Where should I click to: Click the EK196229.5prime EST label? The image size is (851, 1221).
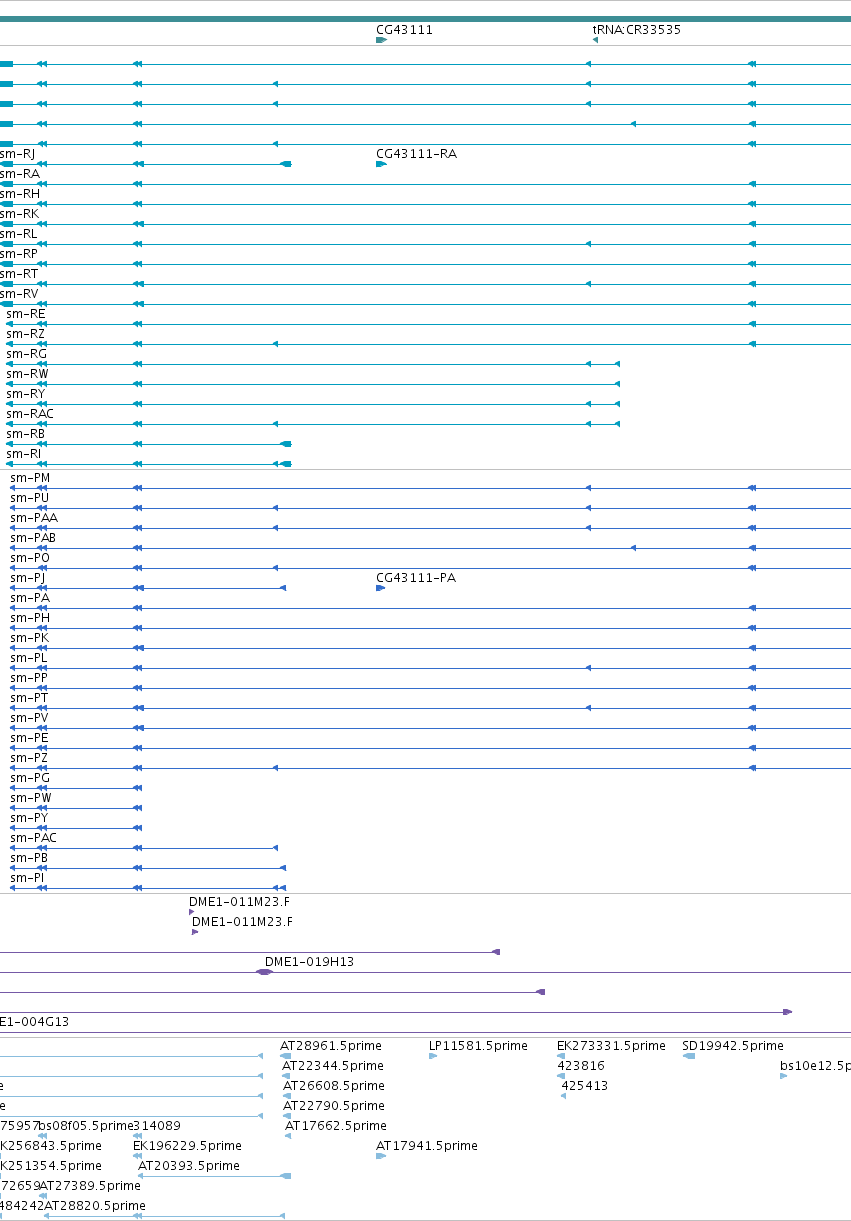[187, 1146]
